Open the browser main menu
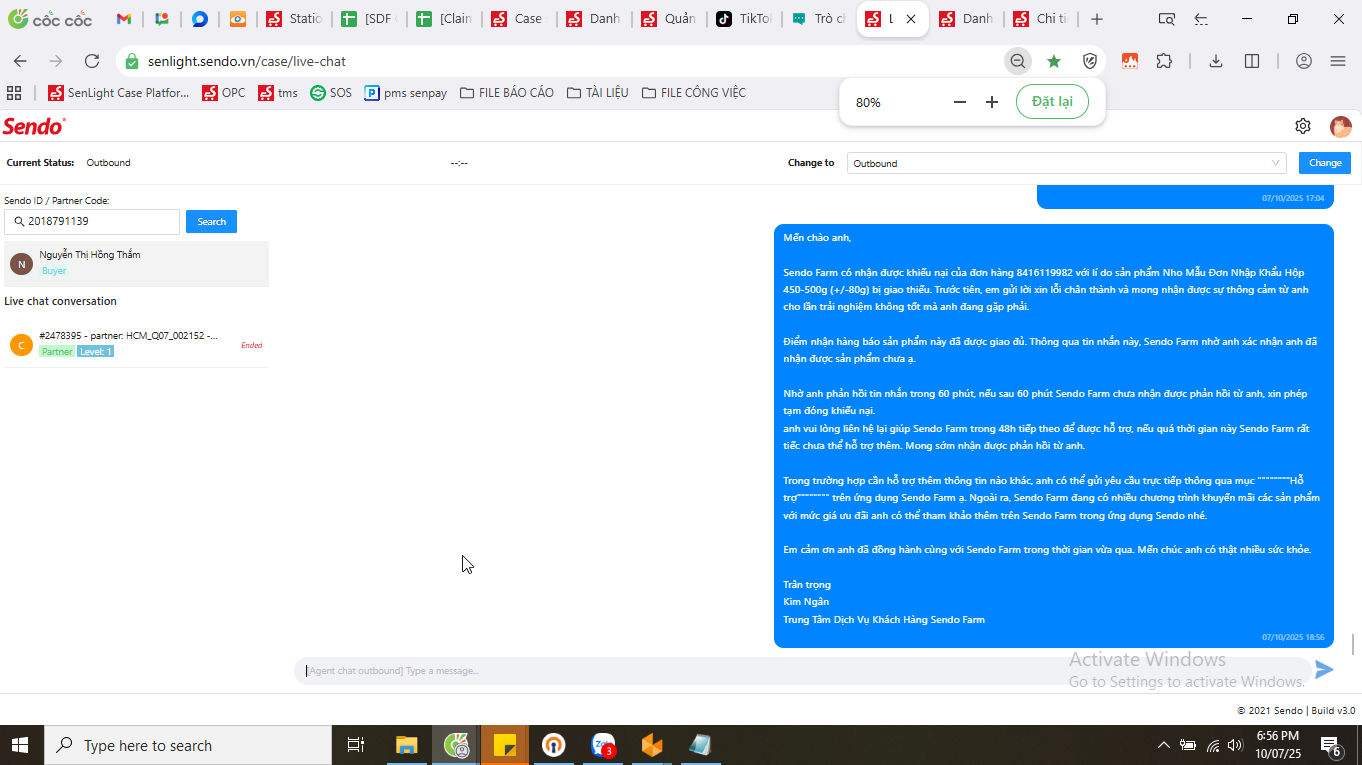1362x765 pixels. tap(1338, 61)
